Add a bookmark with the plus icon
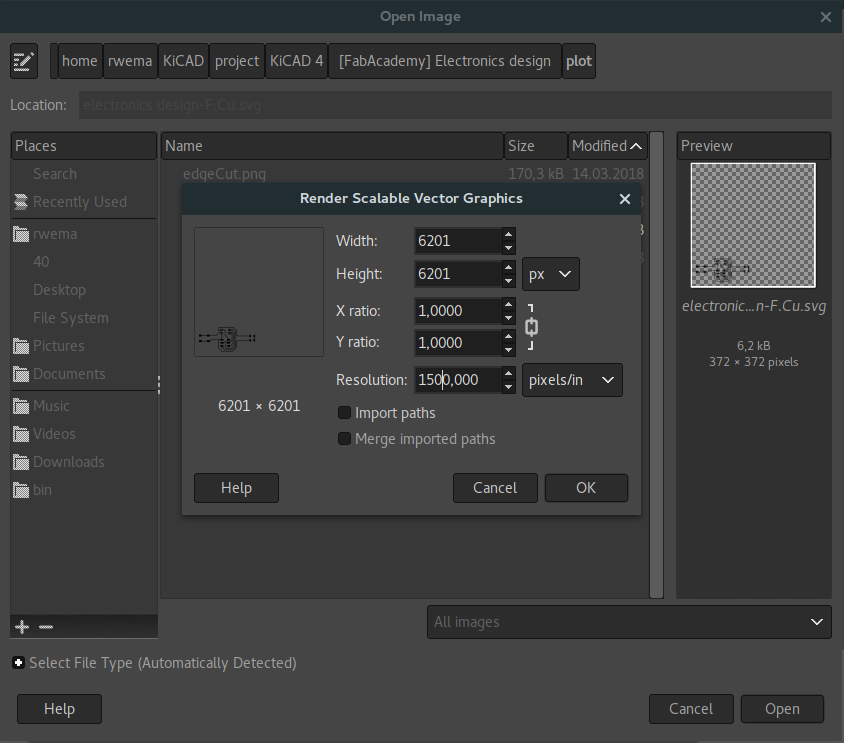The image size is (844, 743). tap(21, 627)
